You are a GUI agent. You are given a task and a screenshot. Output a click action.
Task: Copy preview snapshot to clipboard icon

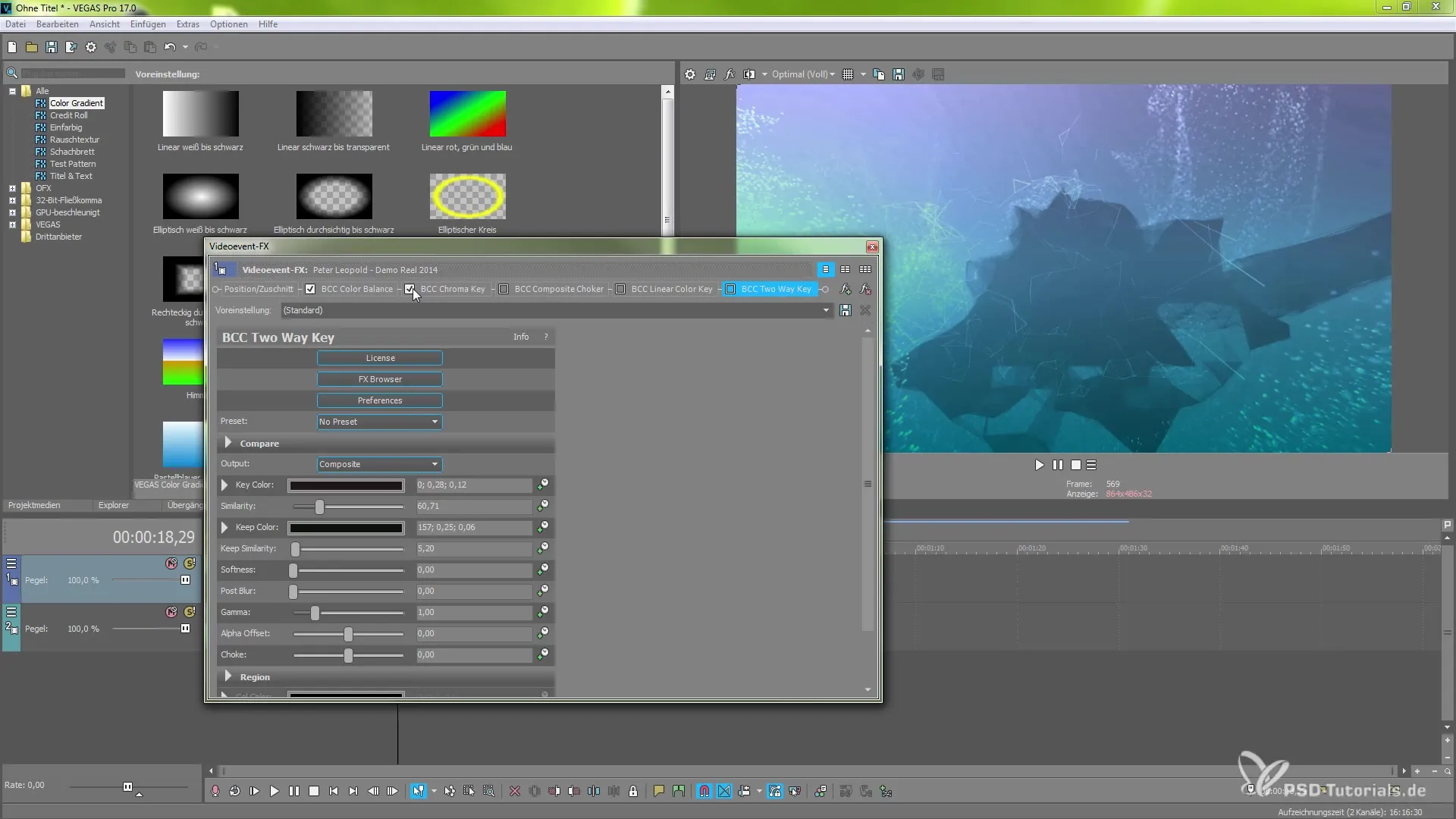point(879,74)
